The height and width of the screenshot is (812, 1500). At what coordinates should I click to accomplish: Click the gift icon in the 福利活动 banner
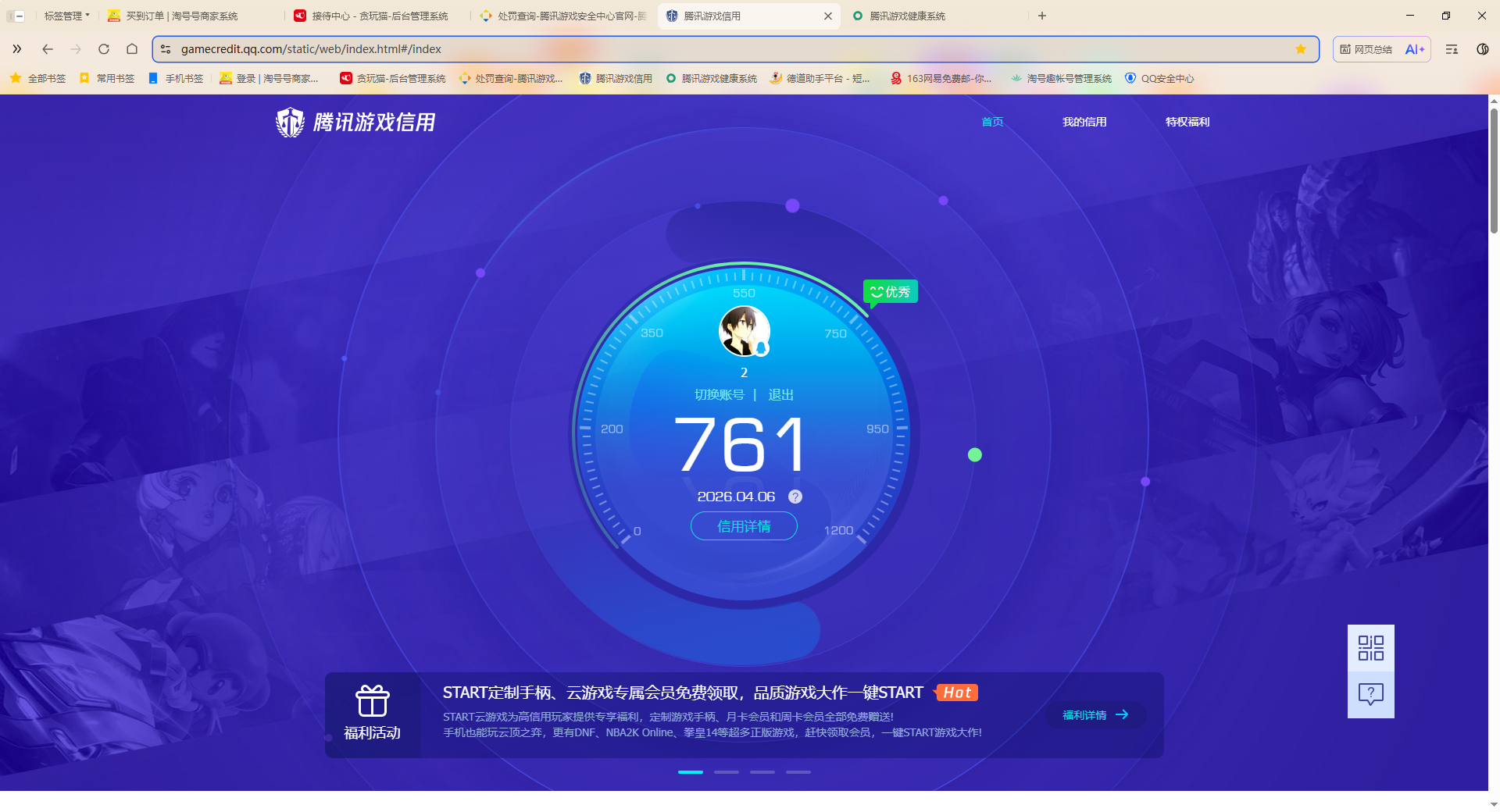(x=373, y=701)
